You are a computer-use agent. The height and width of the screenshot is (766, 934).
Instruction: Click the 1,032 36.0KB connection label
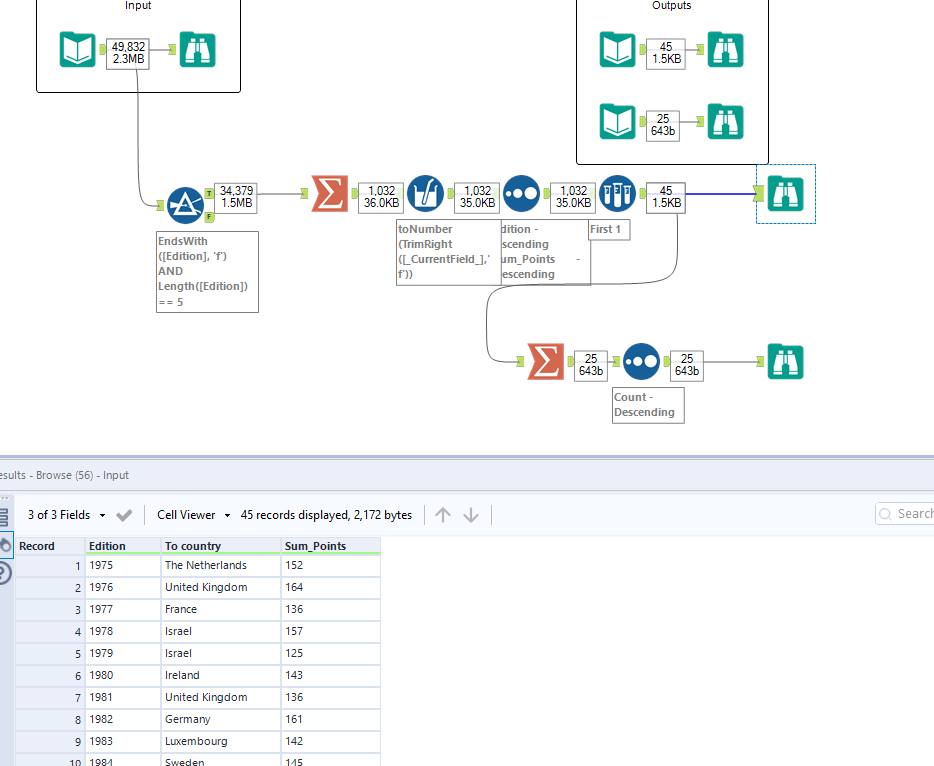click(x=381, y=197)
